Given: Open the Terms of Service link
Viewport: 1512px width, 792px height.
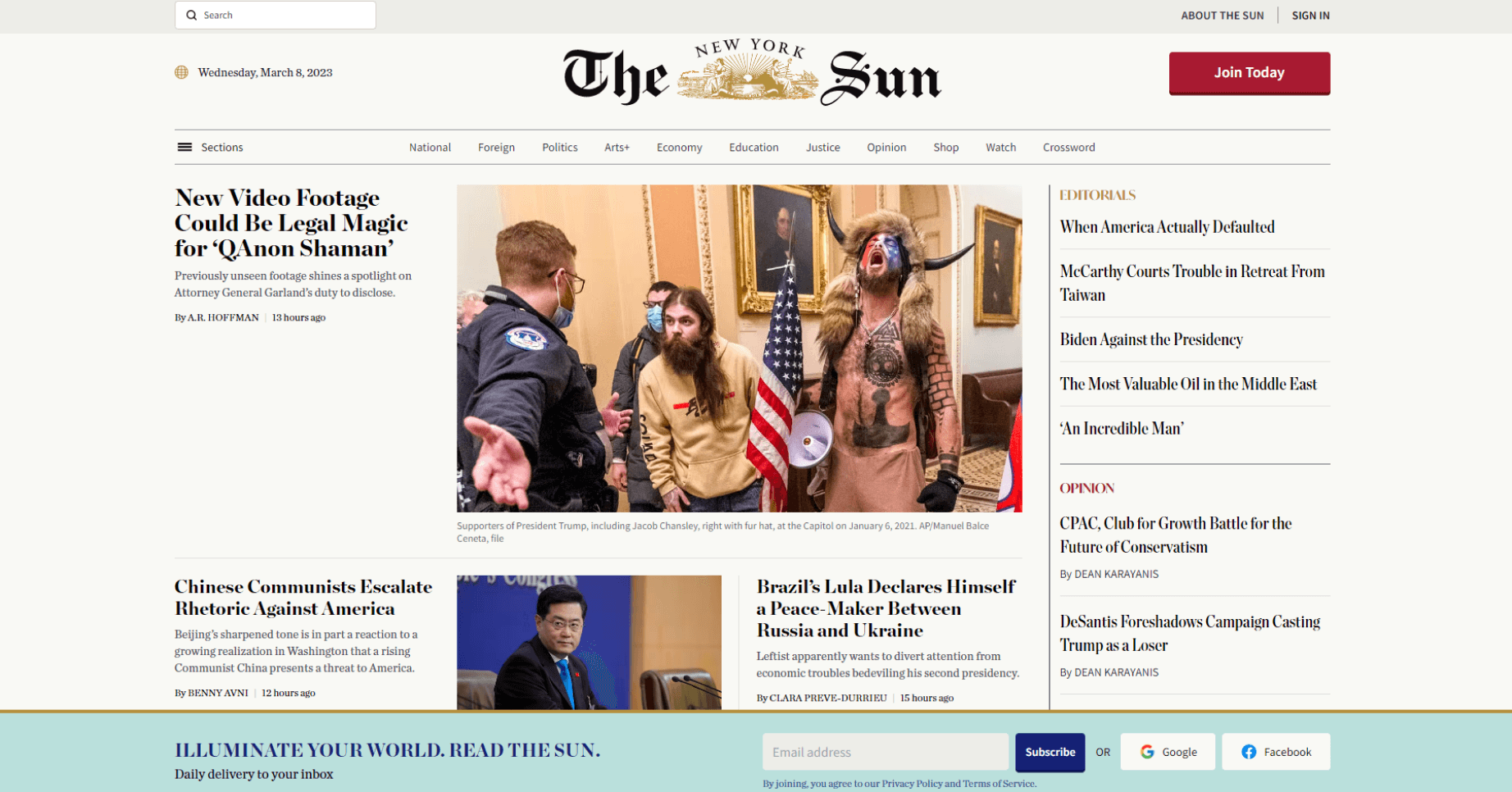Looking at the screenshot, I should point(999,784).
